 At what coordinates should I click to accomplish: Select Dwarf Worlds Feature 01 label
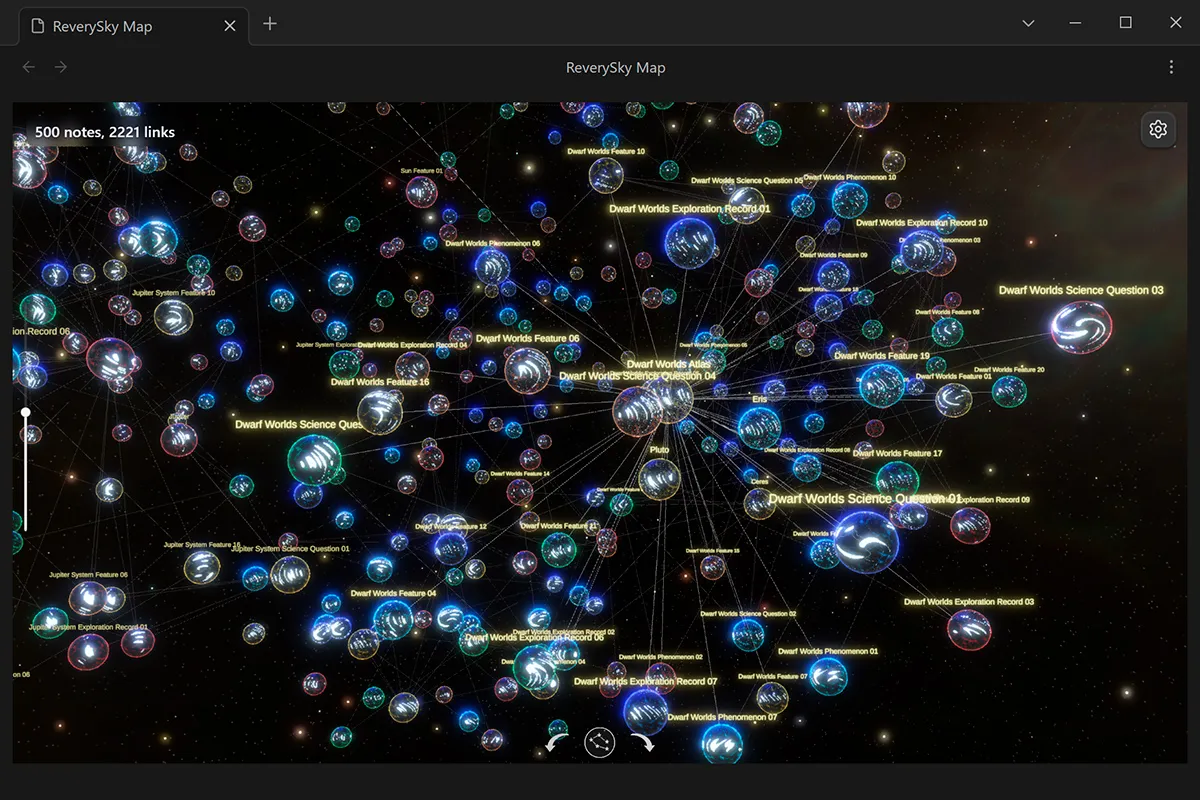[953, 376]
